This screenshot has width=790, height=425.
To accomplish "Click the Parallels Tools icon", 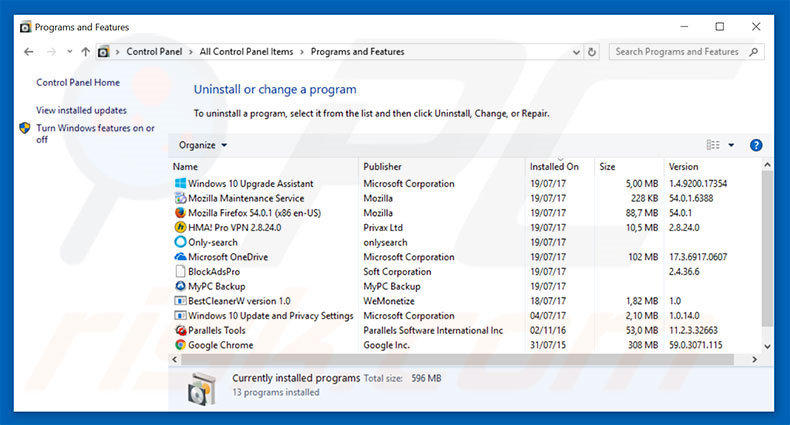I will (x=180, y=330).
